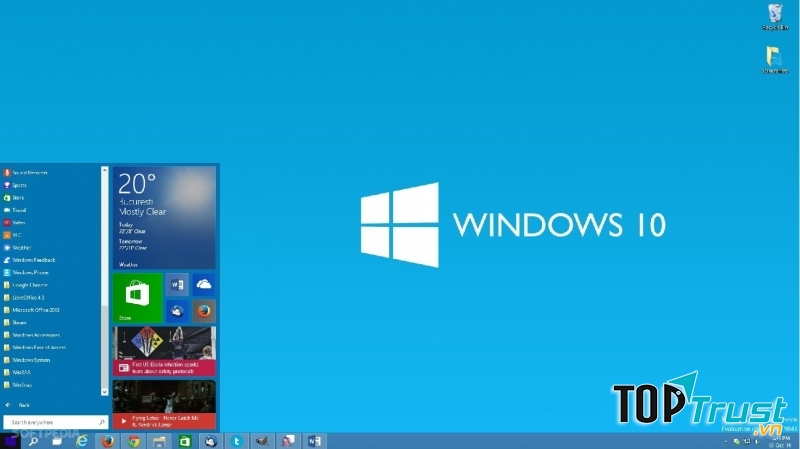Open the Screenshots folder on the desktop
800x449 pixels.
tap(775, 60)
